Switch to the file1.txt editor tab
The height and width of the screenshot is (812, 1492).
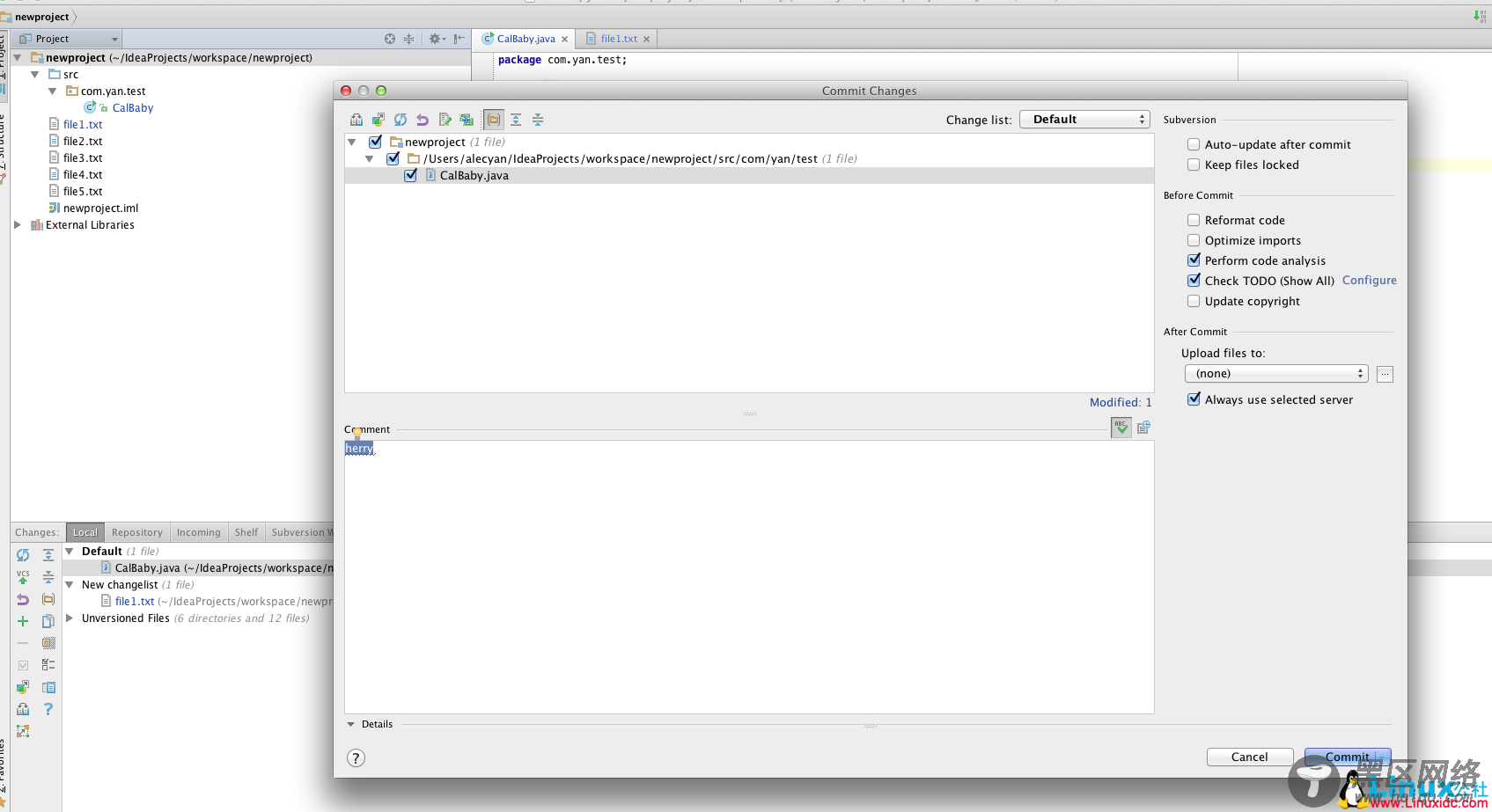tap(618, 39)
